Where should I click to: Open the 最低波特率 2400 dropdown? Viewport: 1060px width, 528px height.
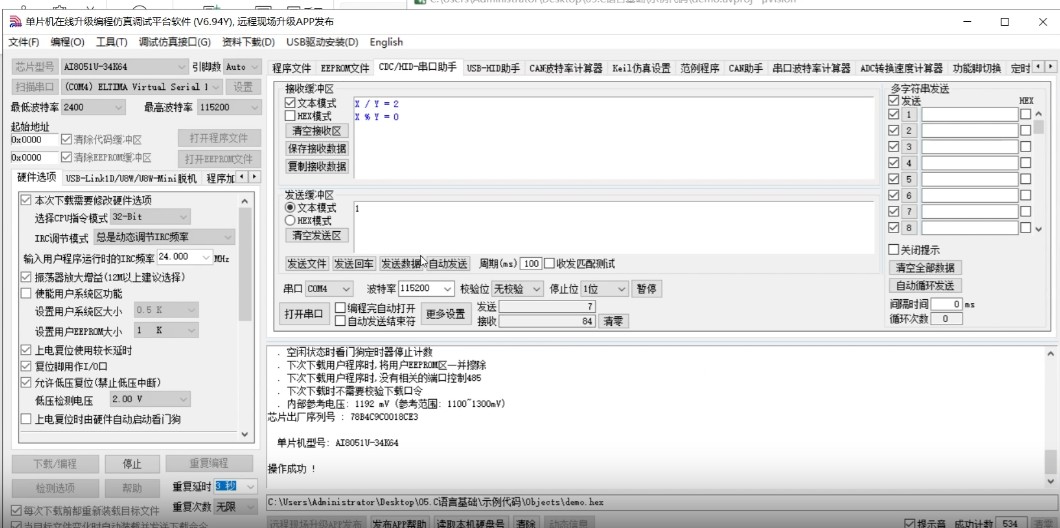[93, 107]
